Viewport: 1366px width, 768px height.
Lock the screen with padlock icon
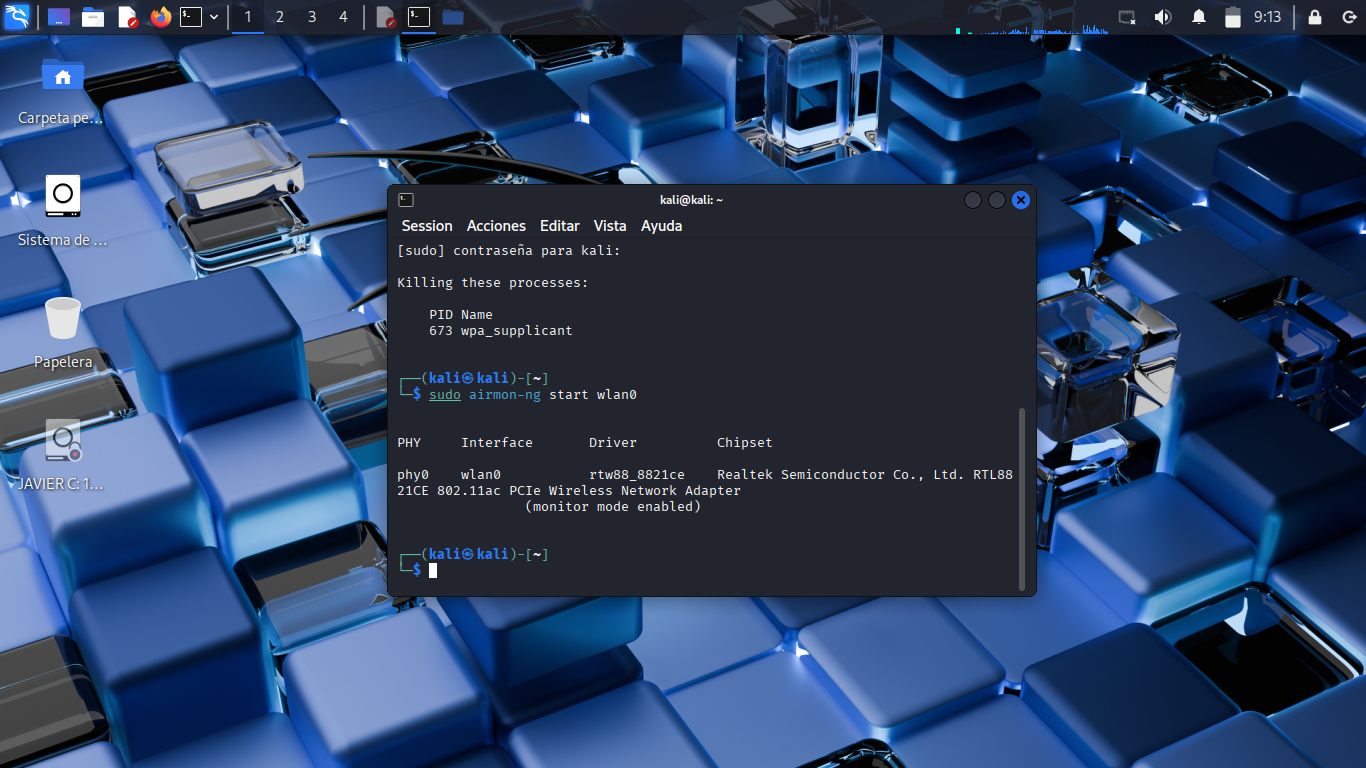coord(1315,17)
